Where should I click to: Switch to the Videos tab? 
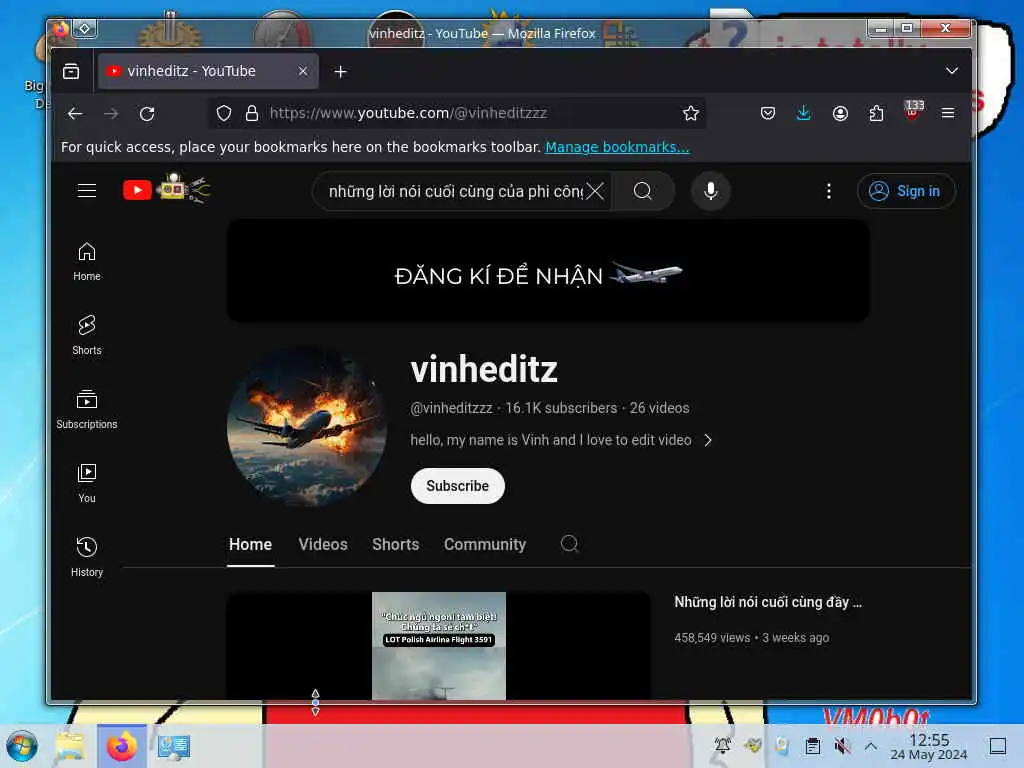[323, 545]
